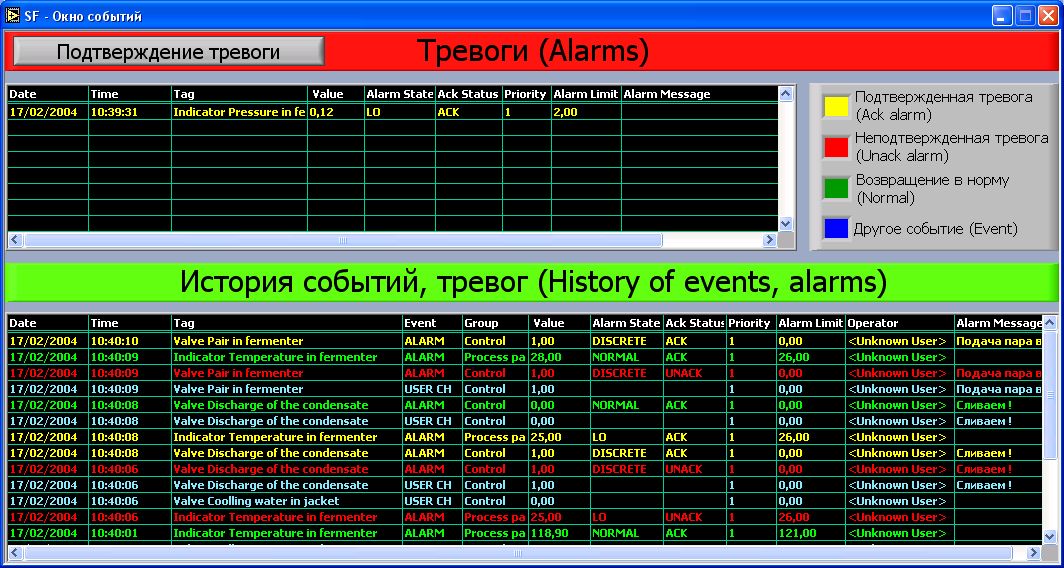
Task: Click the blue Event legend color box
Action: 835,229
